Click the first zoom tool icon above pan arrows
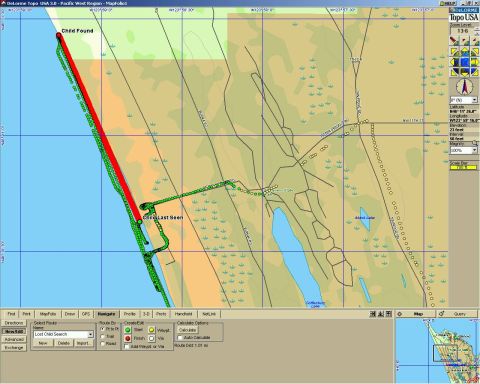The width and height of the screenshot is (480, 384). 454,41
